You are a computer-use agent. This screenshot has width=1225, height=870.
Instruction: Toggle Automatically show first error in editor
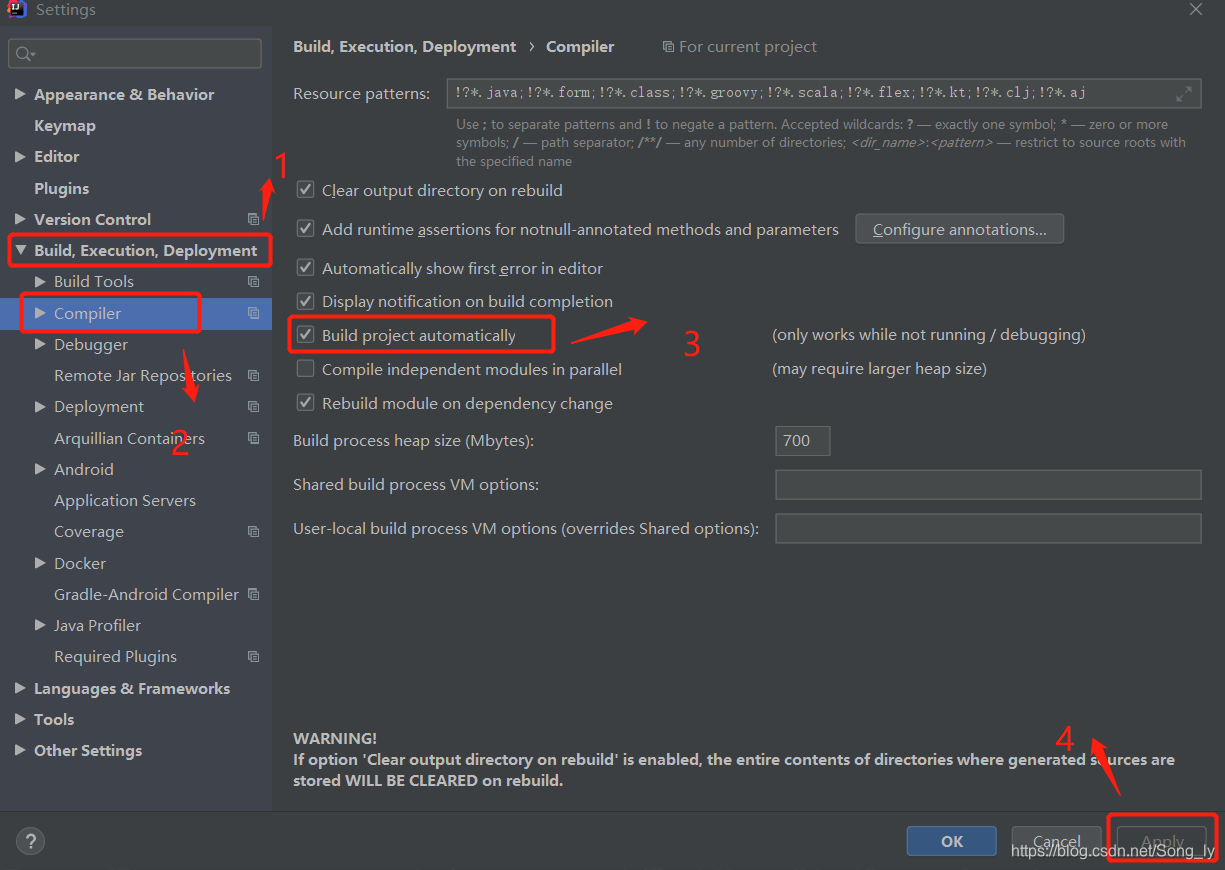305,267
